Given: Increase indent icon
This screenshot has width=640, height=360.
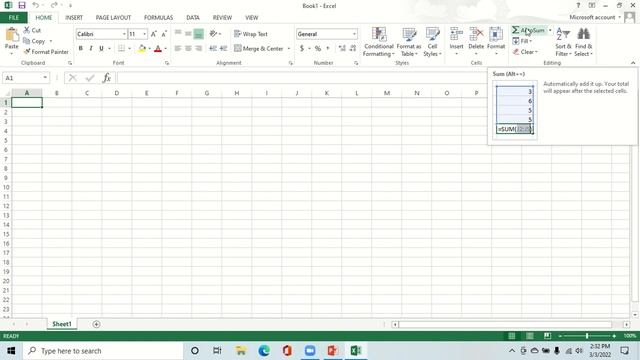Looking at the screenshot, I should click(x=223, y=48).
